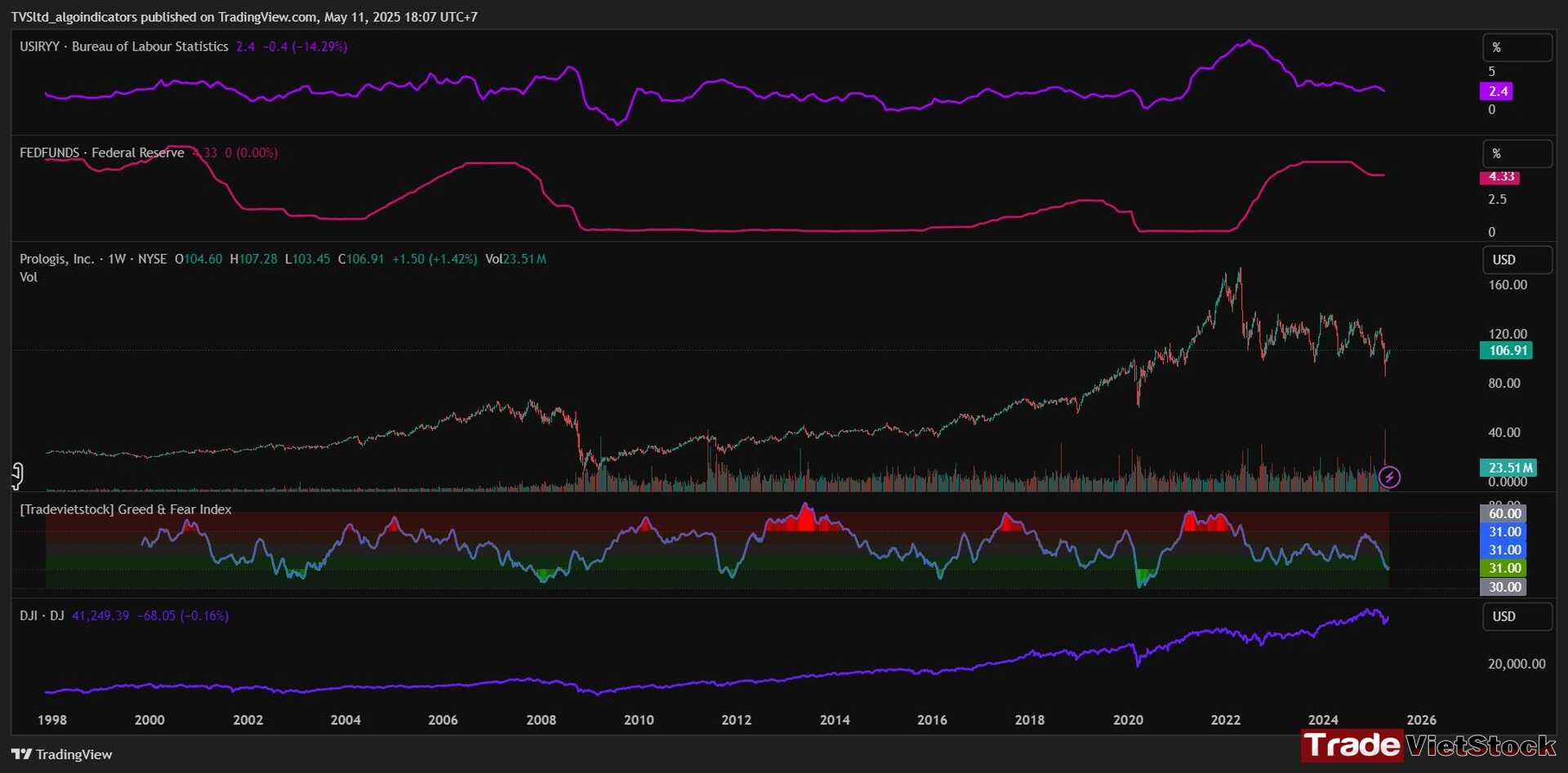
Task: Click the Vol23.51M legend value
Action: pos(515,259)
